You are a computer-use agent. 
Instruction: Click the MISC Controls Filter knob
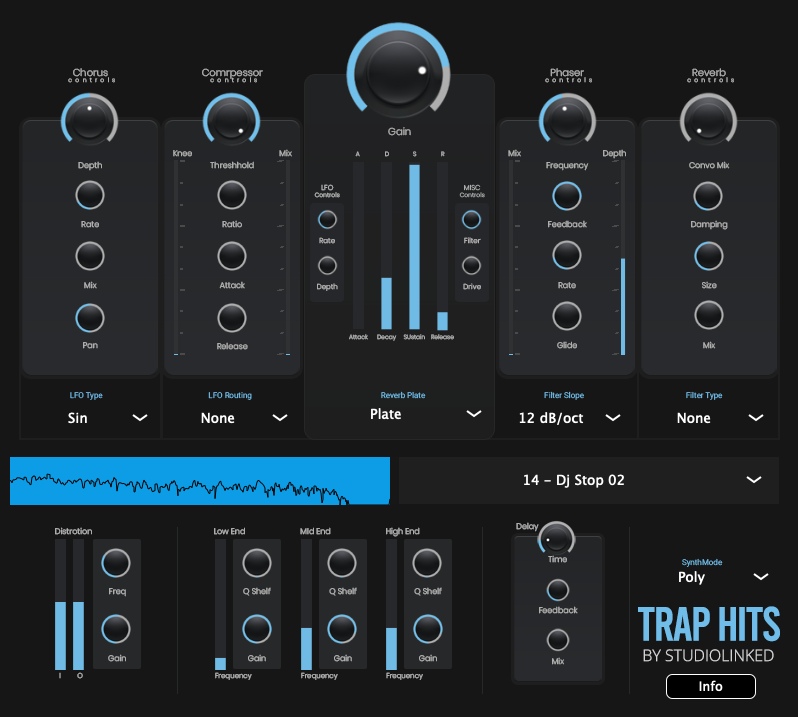point(471,220)
